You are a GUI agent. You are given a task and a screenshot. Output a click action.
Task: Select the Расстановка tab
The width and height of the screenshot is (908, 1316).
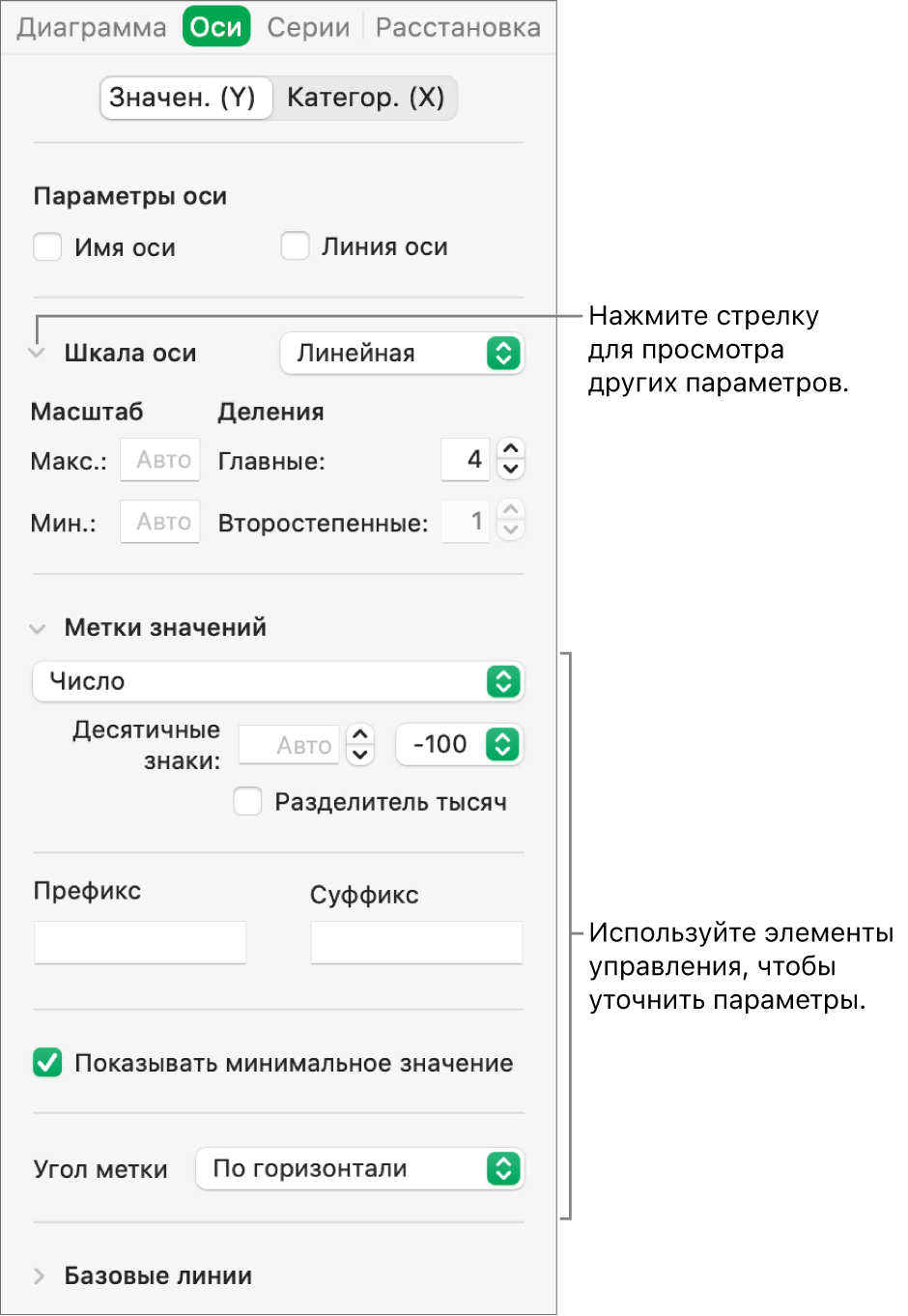click(458, 28)
